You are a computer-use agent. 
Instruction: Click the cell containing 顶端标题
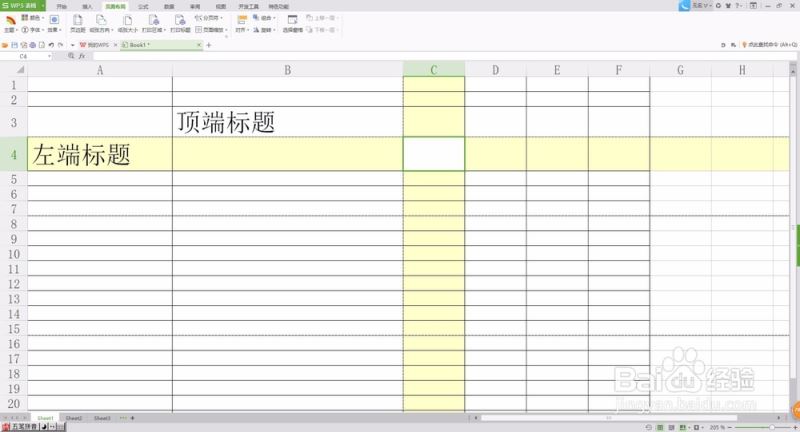point(288,122)
